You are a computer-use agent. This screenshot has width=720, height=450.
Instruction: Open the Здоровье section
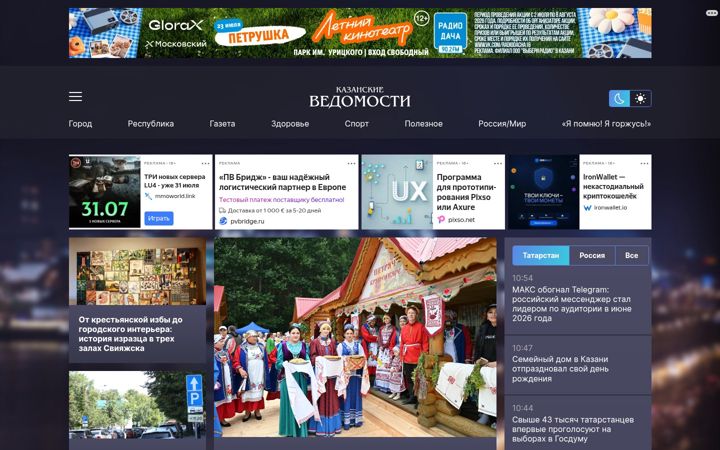click(x=290, y=124)
